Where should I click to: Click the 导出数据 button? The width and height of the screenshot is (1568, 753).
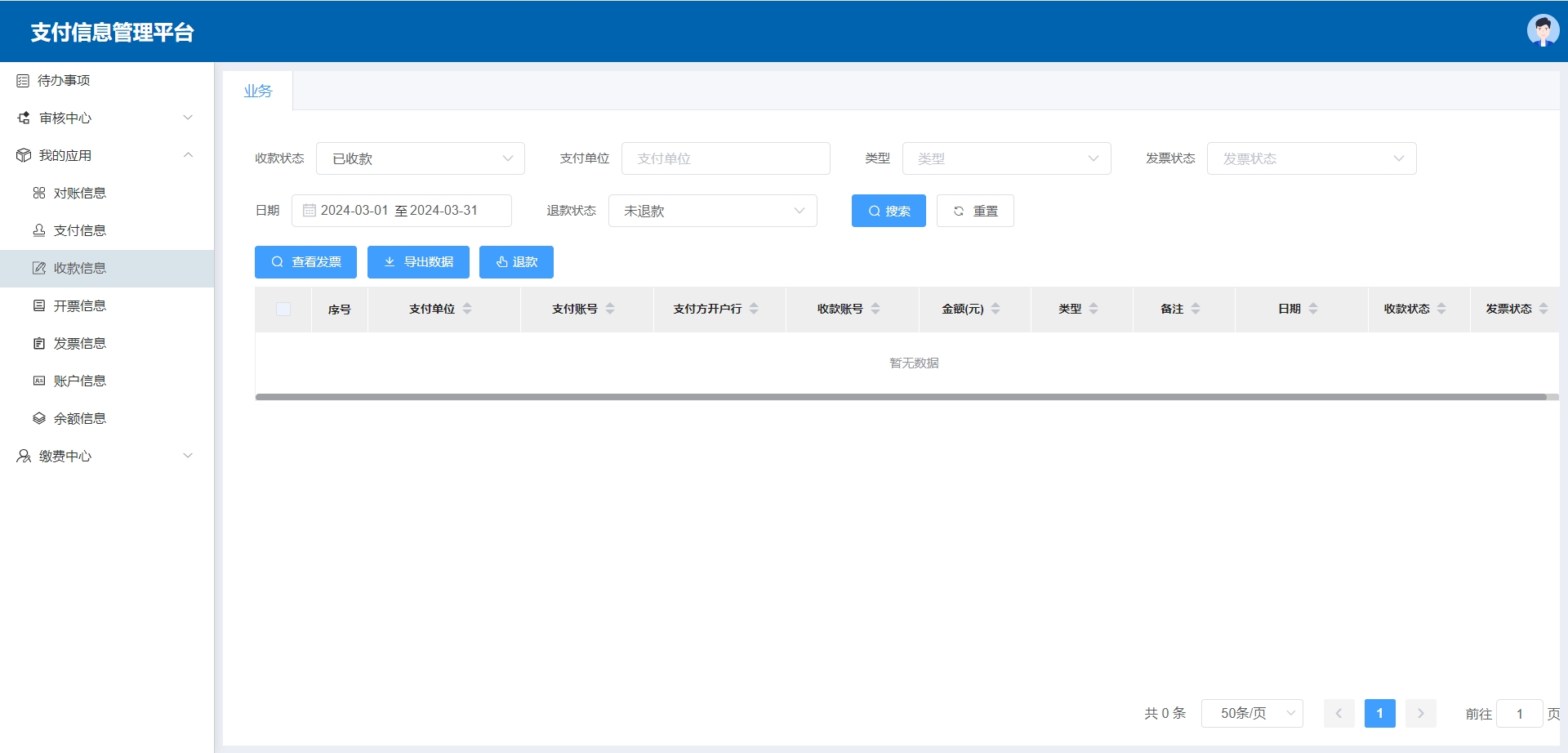(418, 262)
